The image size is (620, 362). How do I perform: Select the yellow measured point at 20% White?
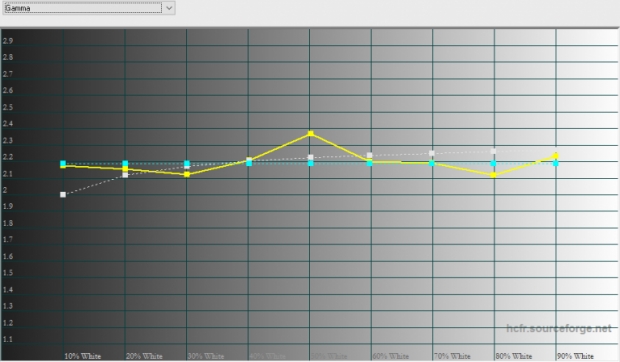[125, 169]
